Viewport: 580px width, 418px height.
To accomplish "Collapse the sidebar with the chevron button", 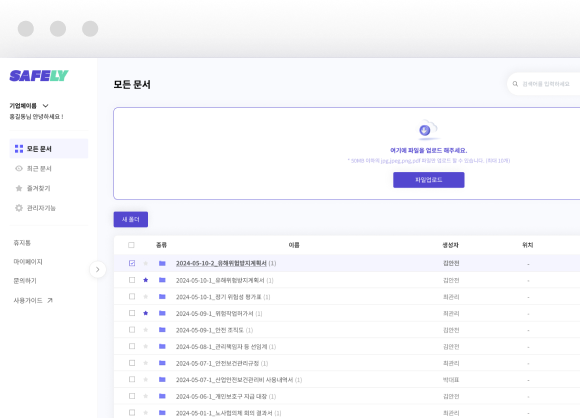I will (x=98, y=269).
